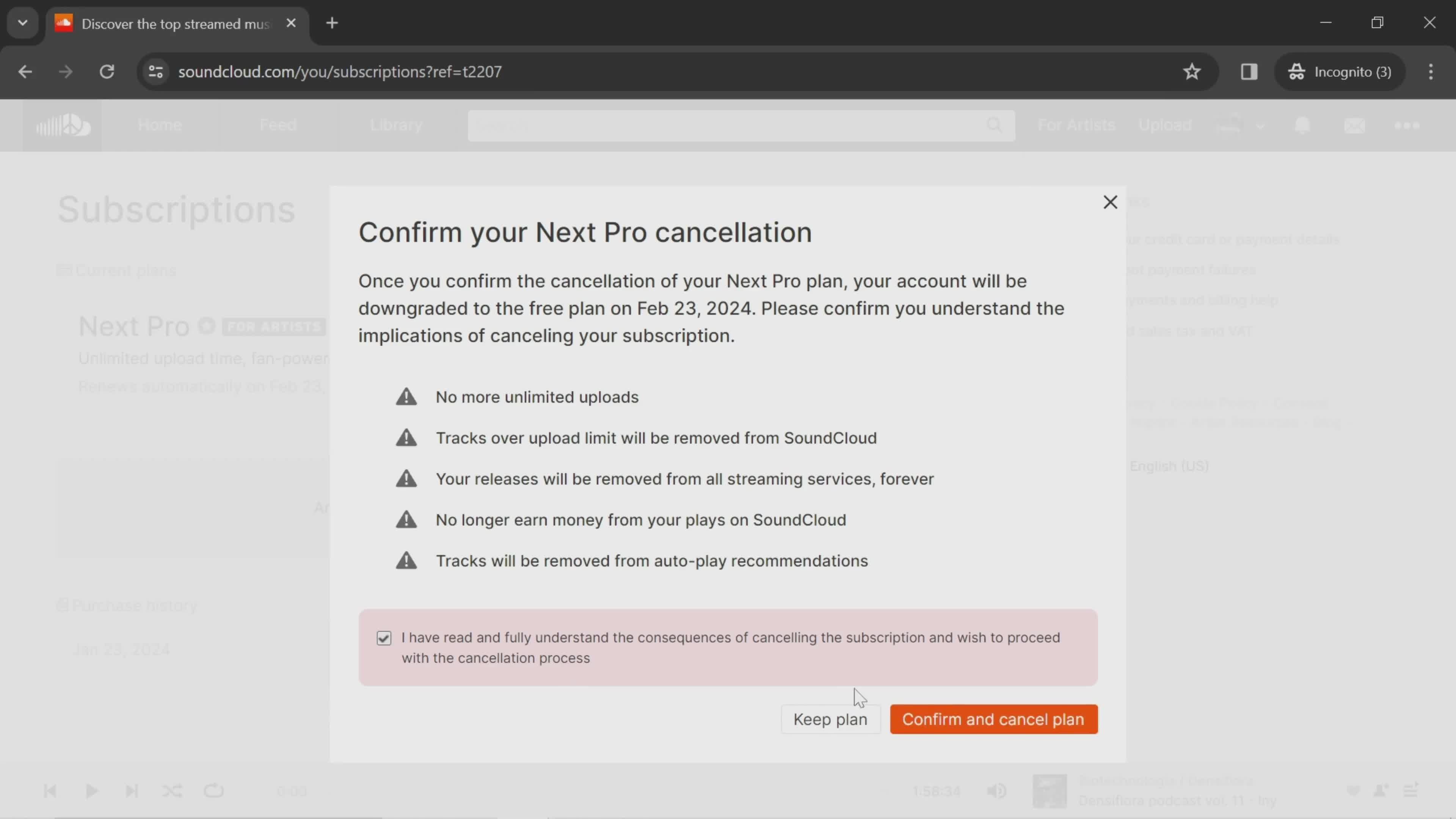This screenshot has height=819, width=1456.
Task: Enable shuffle playback mode
Action: point(172,790)
